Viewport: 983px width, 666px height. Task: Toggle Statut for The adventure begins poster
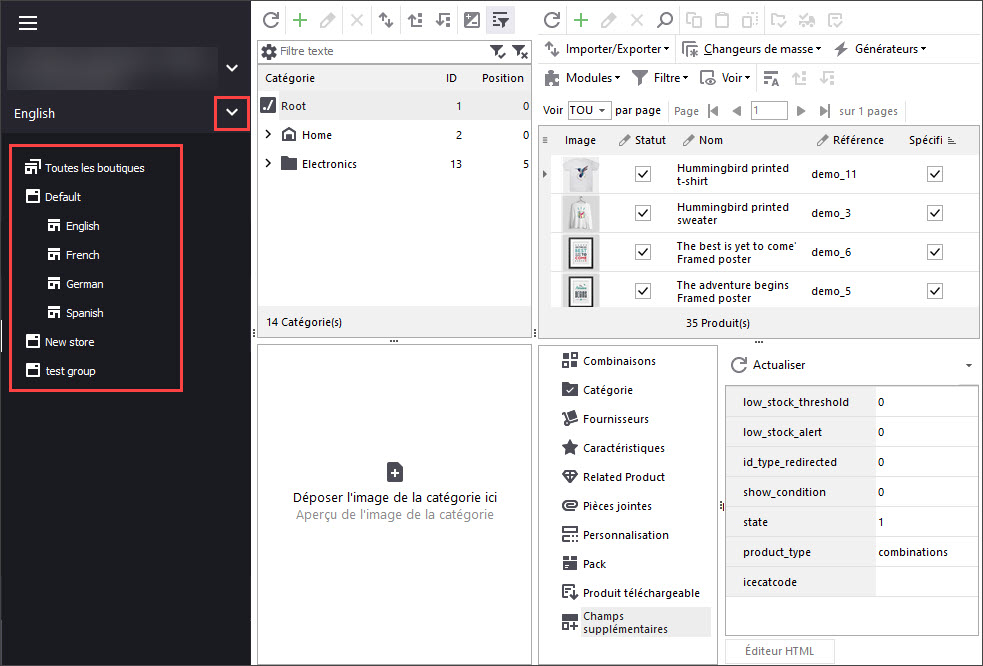643,291
